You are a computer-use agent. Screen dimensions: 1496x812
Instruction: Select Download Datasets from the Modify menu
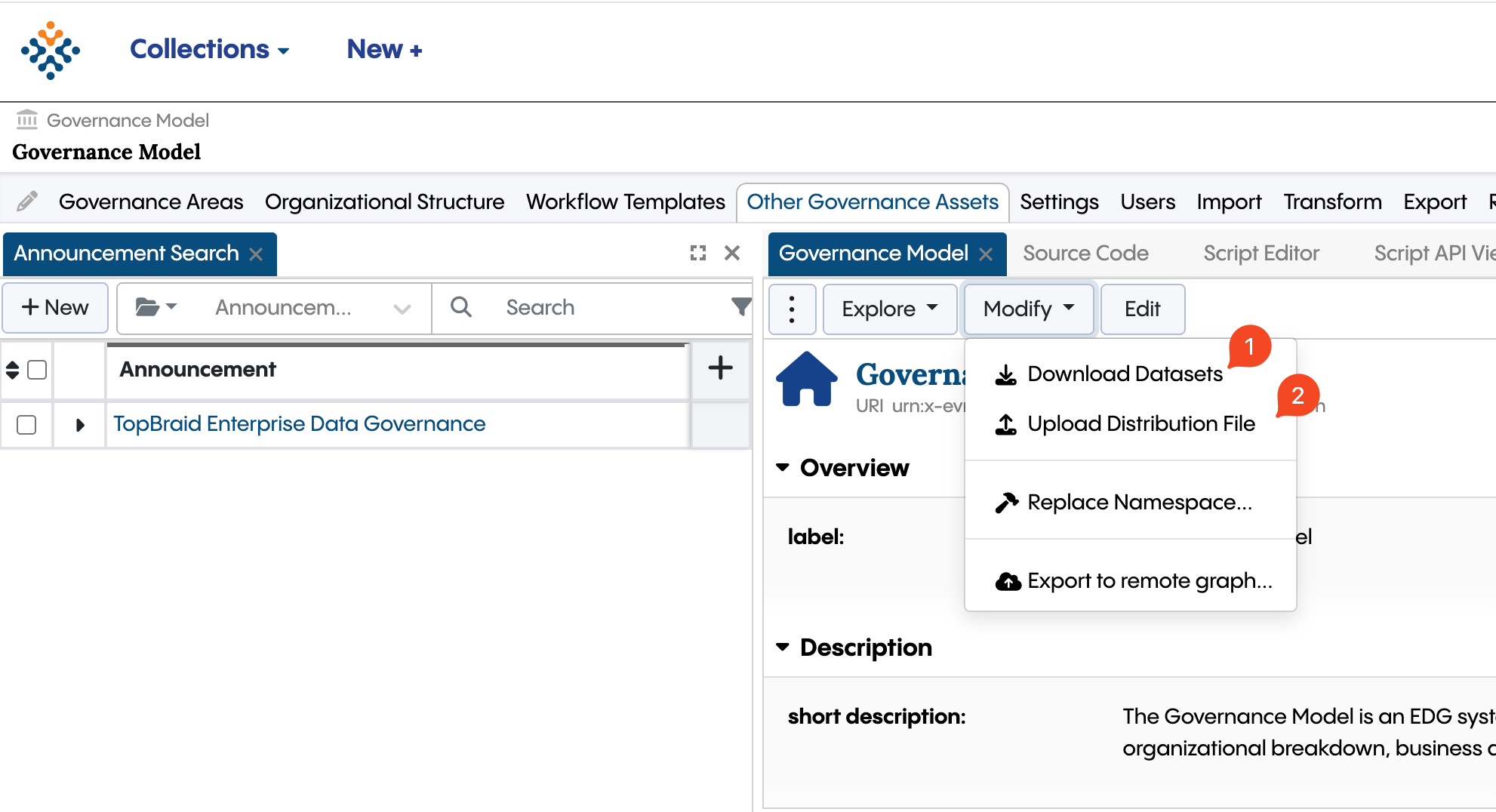(1124, 374)
